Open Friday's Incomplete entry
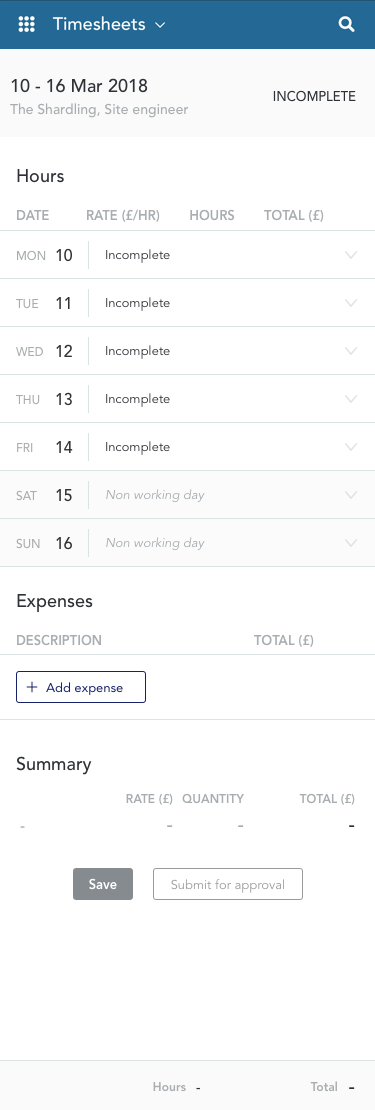Image resolution: width=375 pixels, height=1110 pixels. coord(137,447)
